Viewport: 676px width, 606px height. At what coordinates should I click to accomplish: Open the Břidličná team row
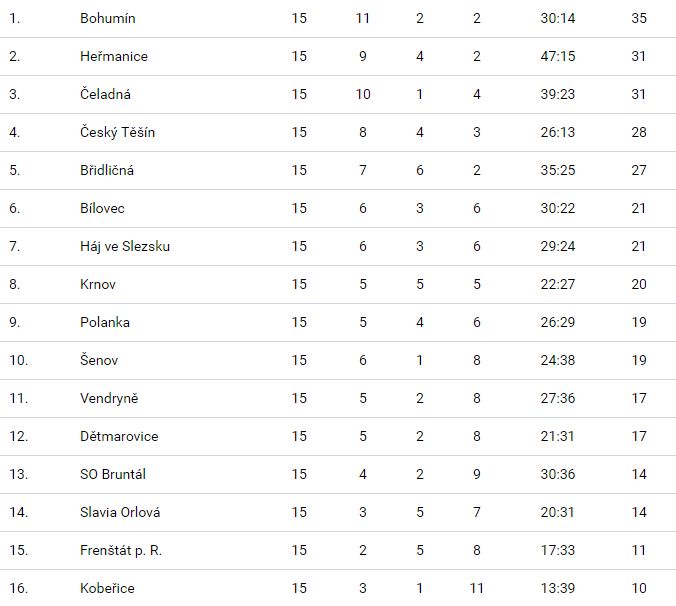pos(107,171)
